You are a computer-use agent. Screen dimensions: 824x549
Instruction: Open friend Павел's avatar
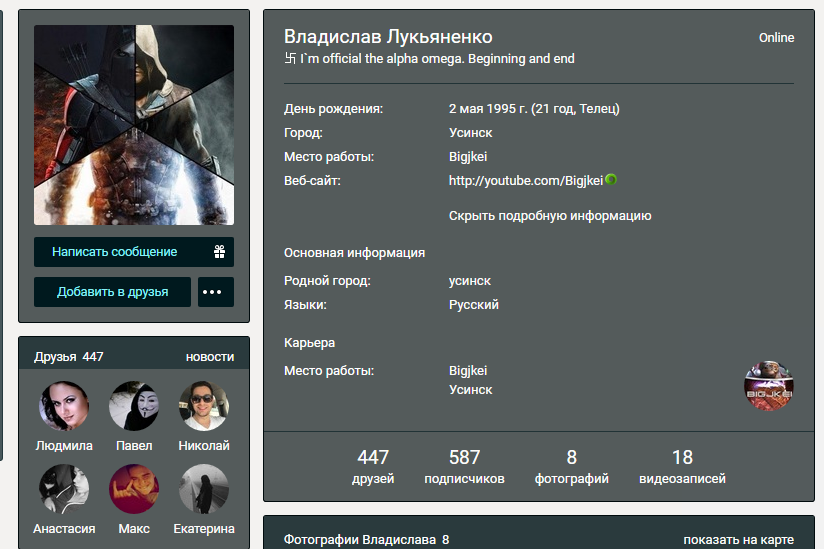[x=134, y=406]
